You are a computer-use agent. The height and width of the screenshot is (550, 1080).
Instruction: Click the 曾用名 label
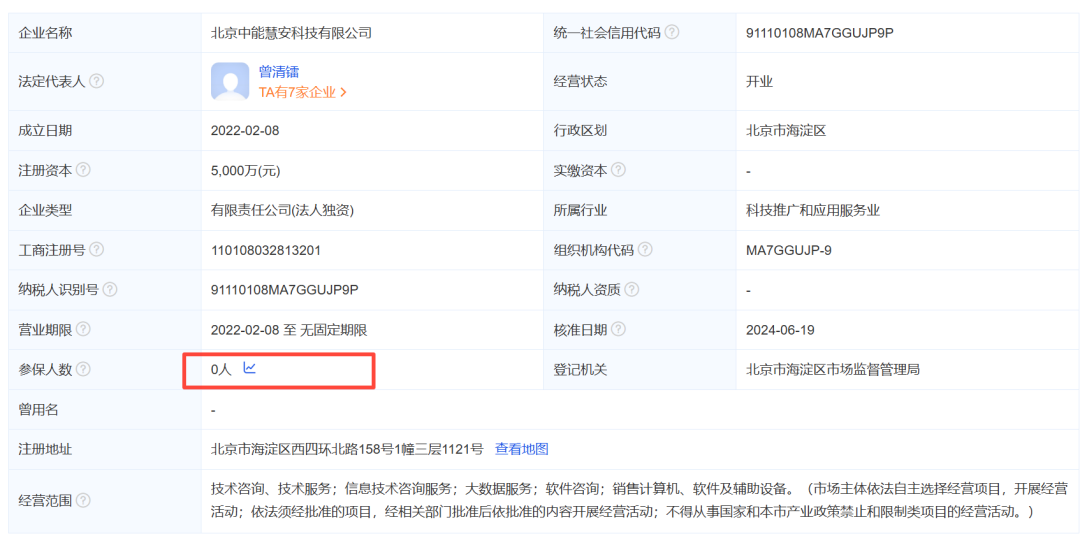click(38, 410)
